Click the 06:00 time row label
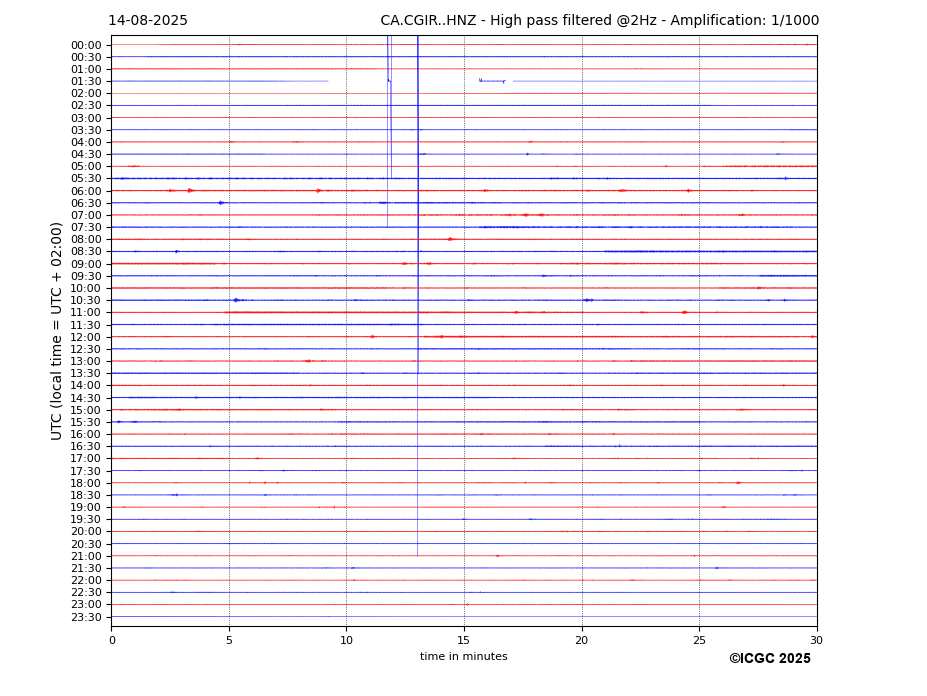927x696 pixels. click(86, 191)
